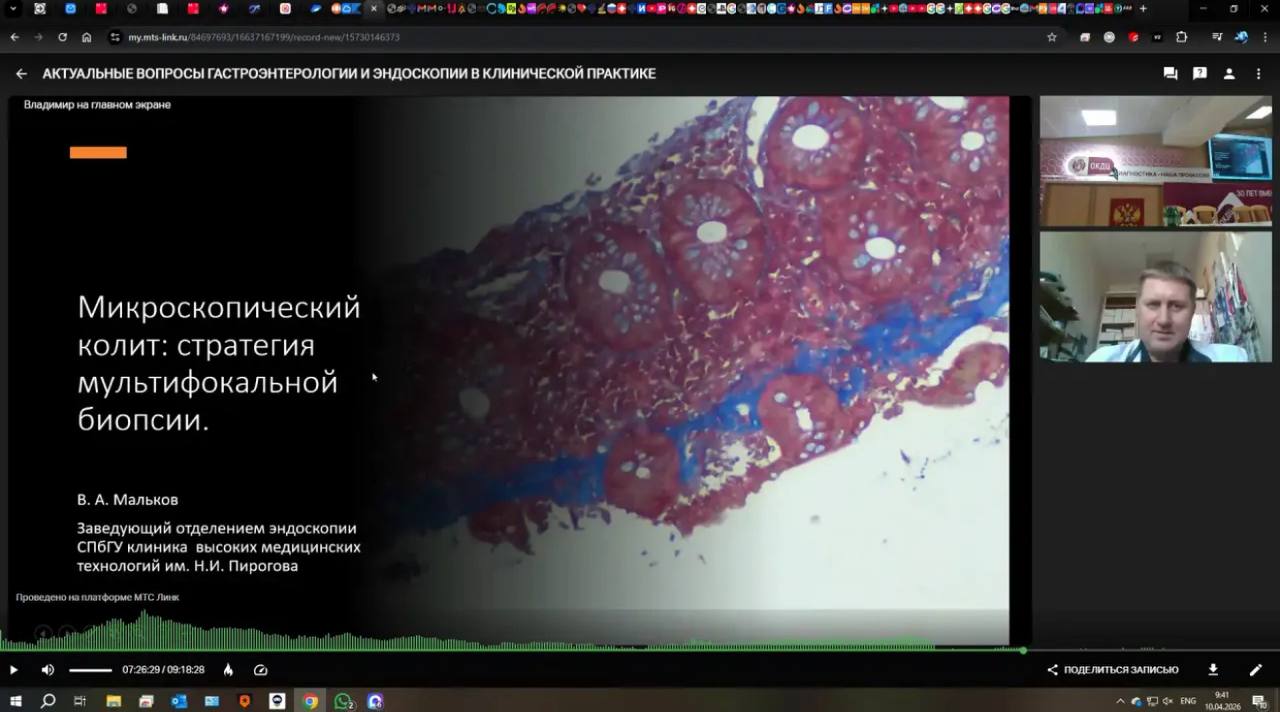Viewport: 1280px width, 712px height.
Task: Play the webinar recording
Action: (14, 670)
